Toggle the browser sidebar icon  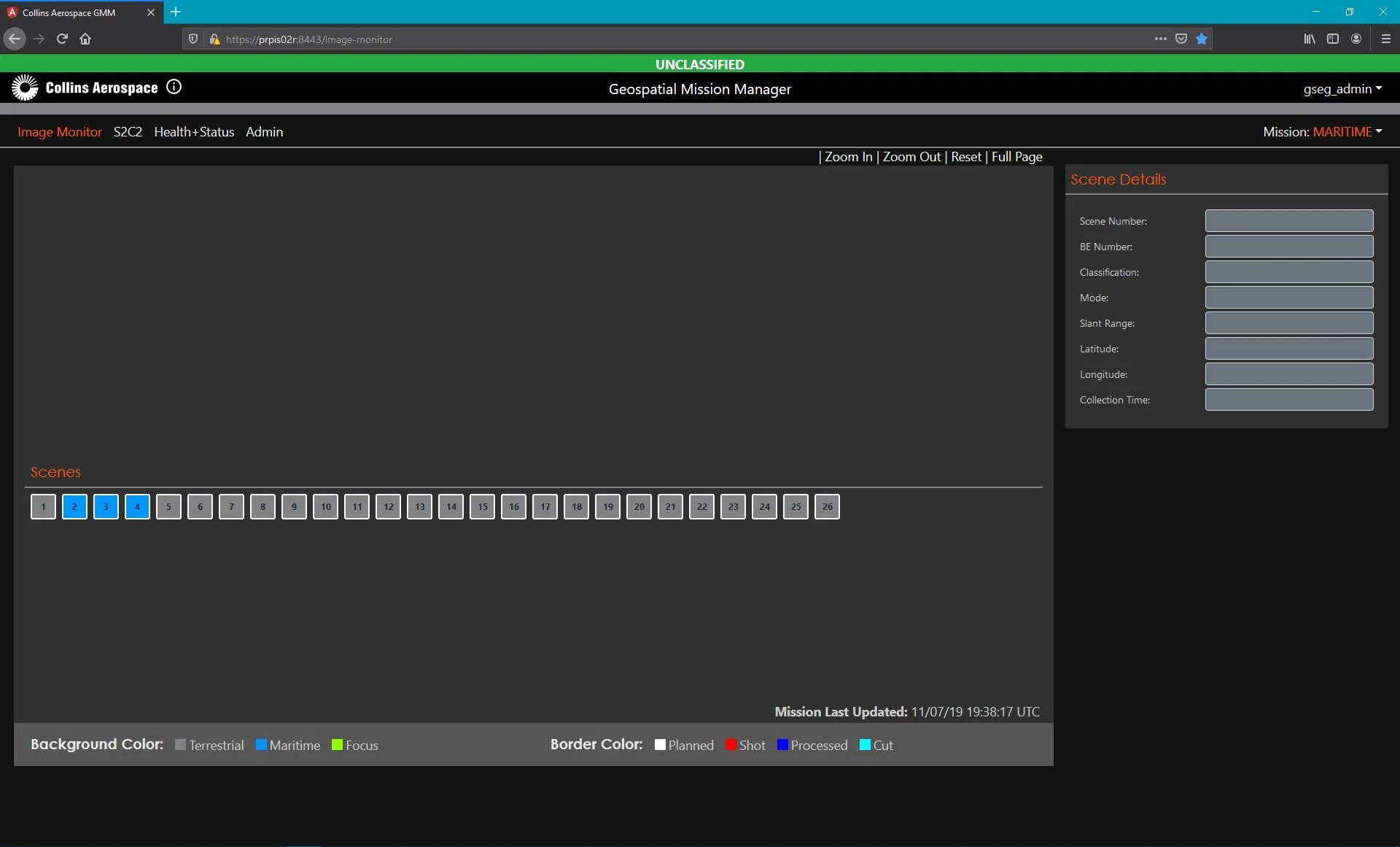coord(1333,39)
